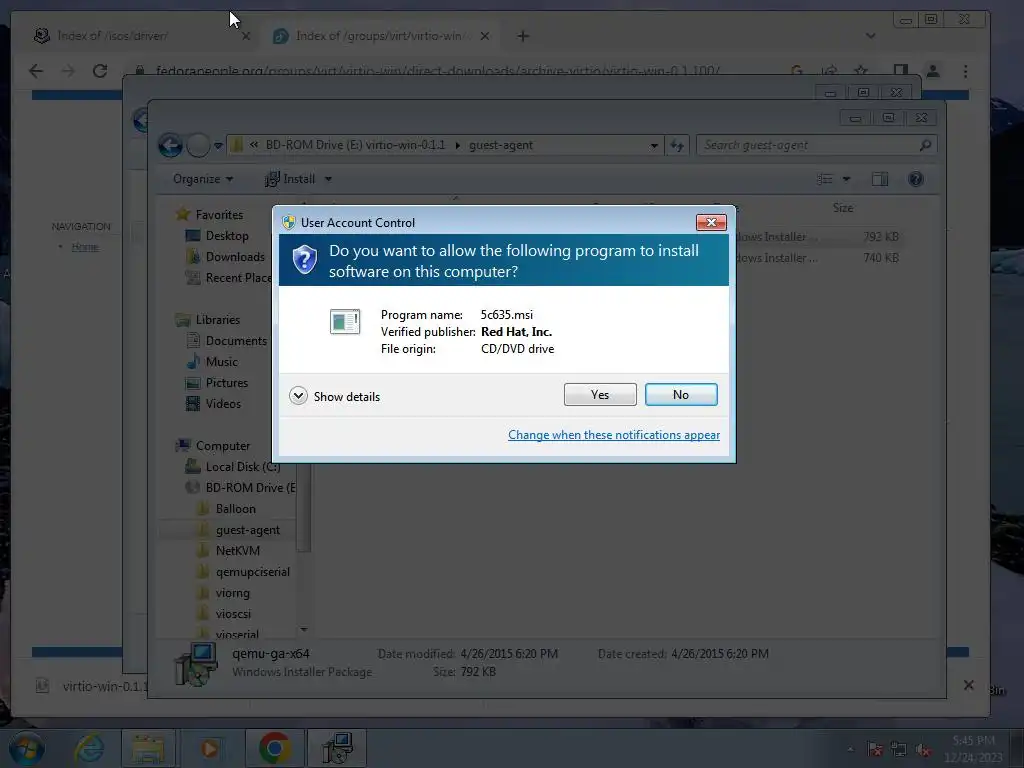Image resolution: width=1024 pixels, height=768 pixels.
Task: Open the Chrome profile icon
Action: 933,71
